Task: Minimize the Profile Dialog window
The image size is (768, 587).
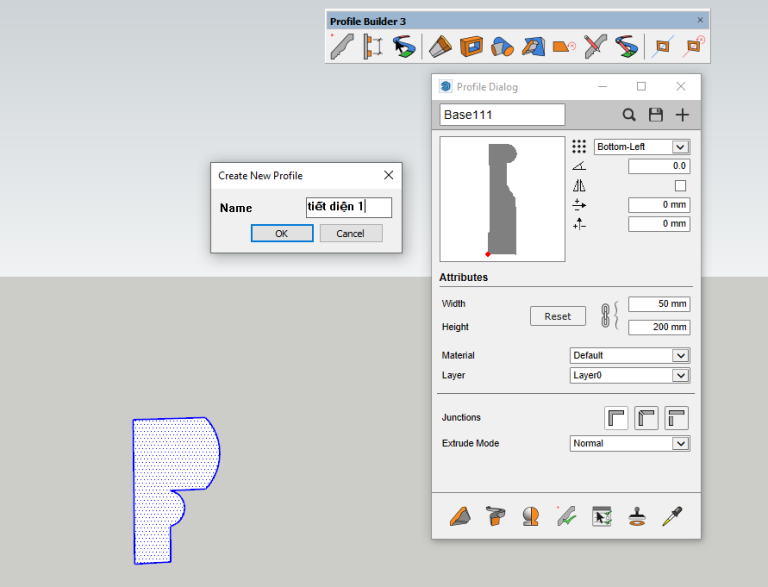Action: click(x=602, y=87)
